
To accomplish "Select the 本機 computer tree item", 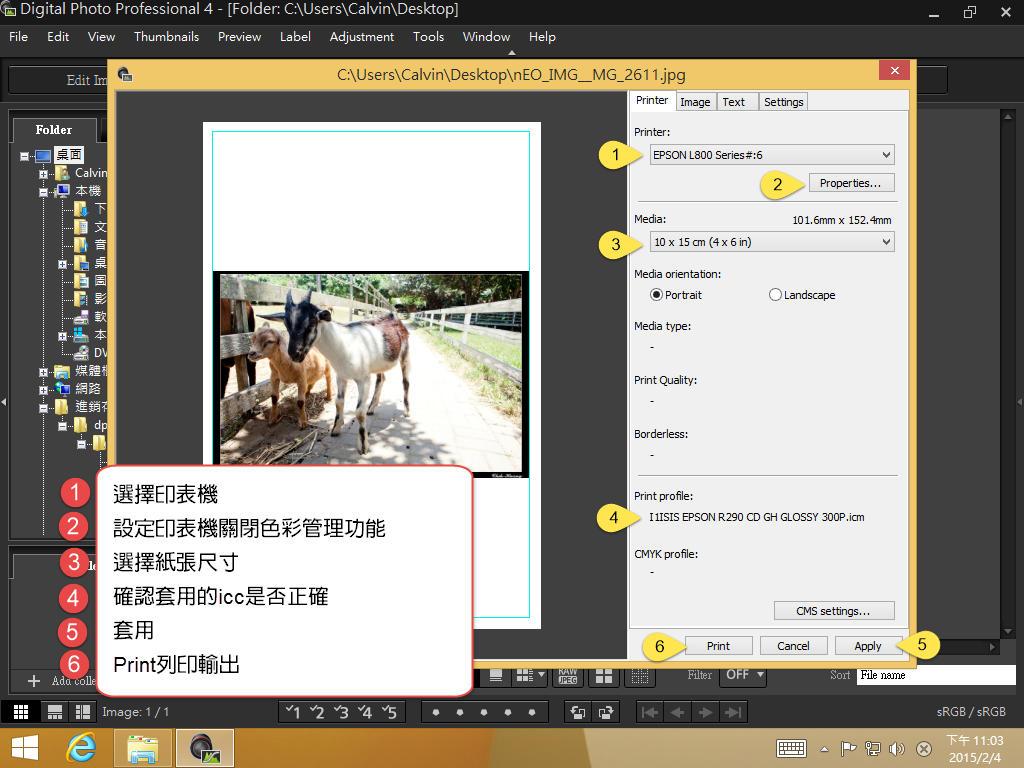I will (88, 191).
